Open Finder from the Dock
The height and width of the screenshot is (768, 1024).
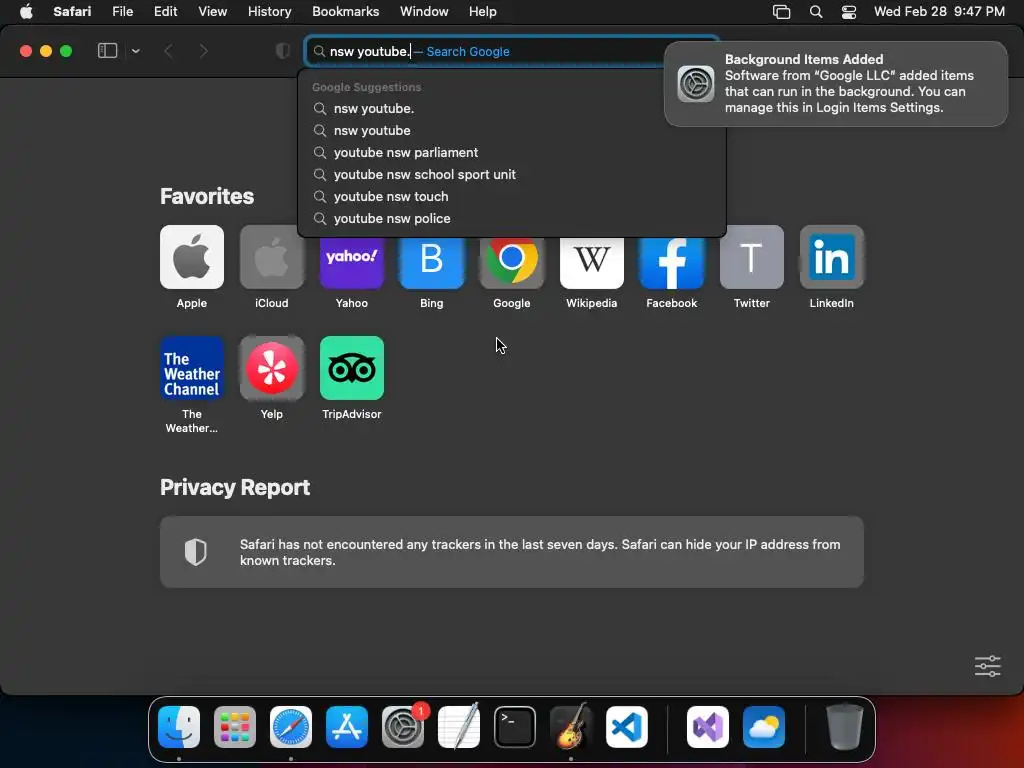(x=179, y=727)
